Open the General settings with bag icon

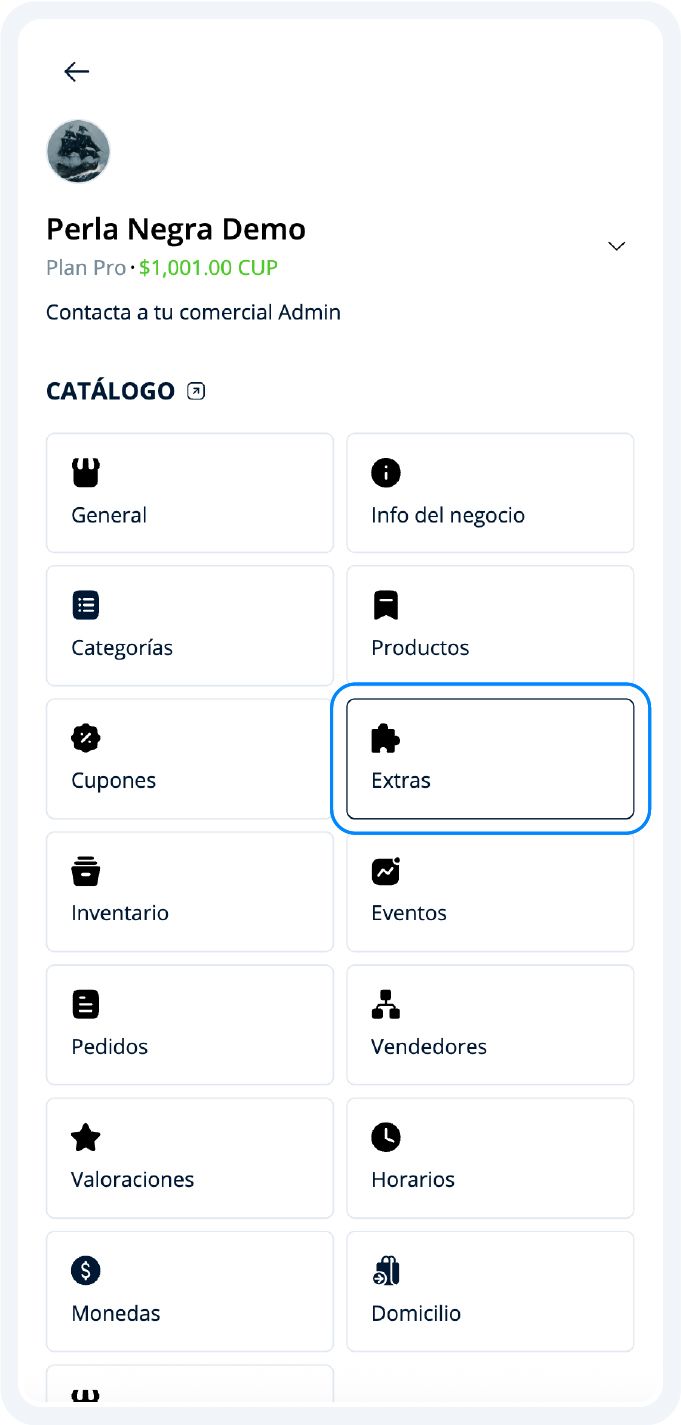(x=85, y=472)
